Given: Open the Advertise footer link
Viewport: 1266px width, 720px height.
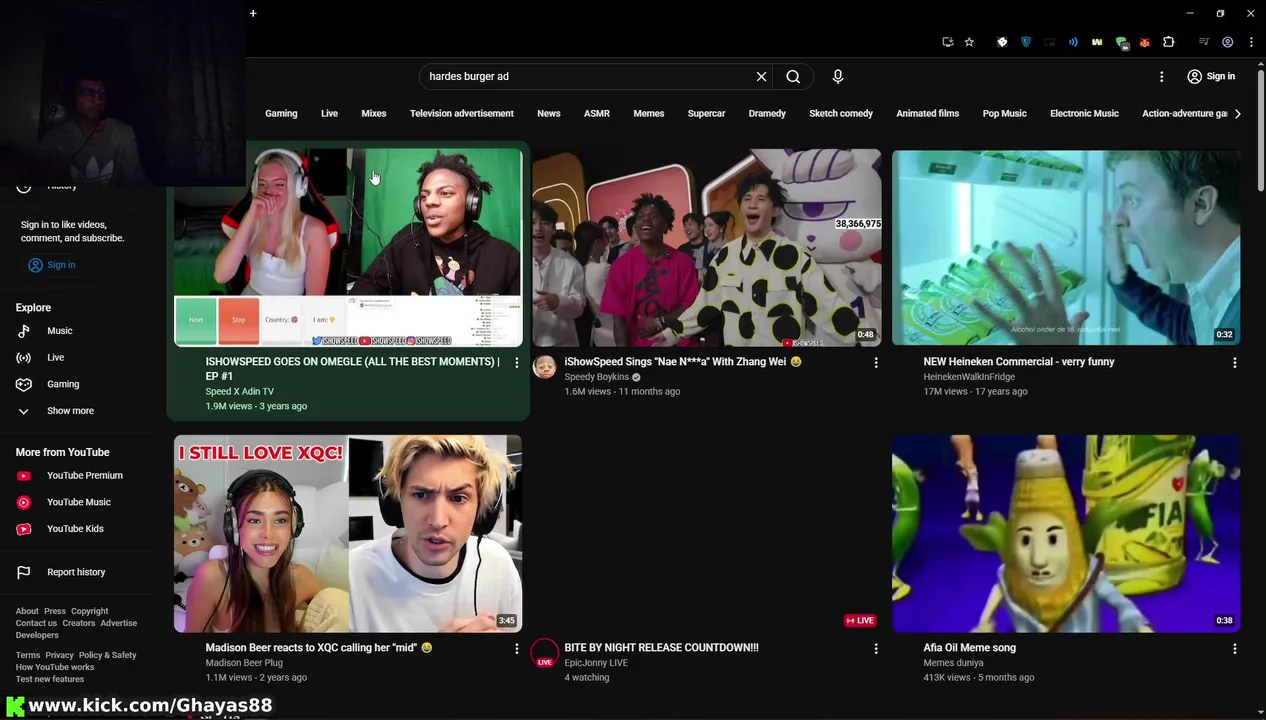Looking at the screenshot, I should click(119, 623).
